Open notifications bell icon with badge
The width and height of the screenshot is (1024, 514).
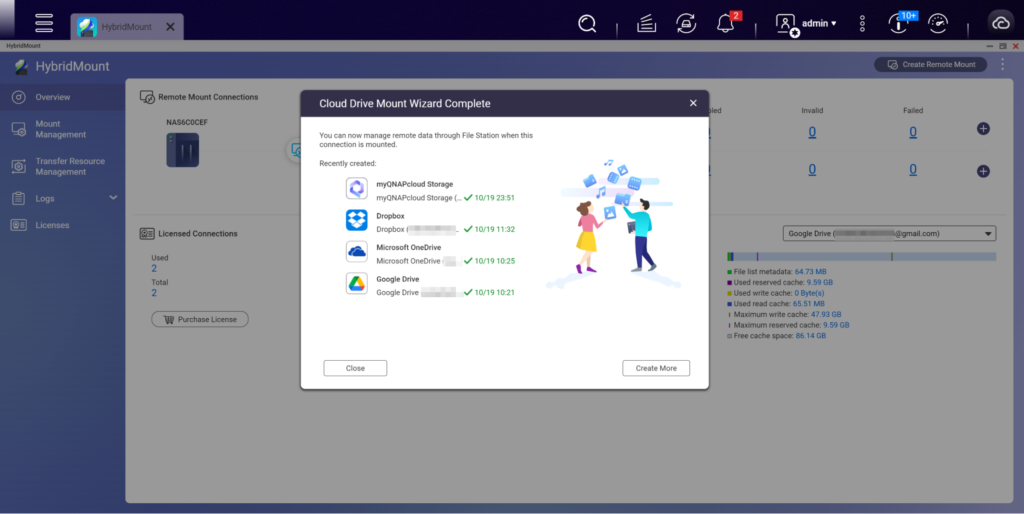pos(727,23)
